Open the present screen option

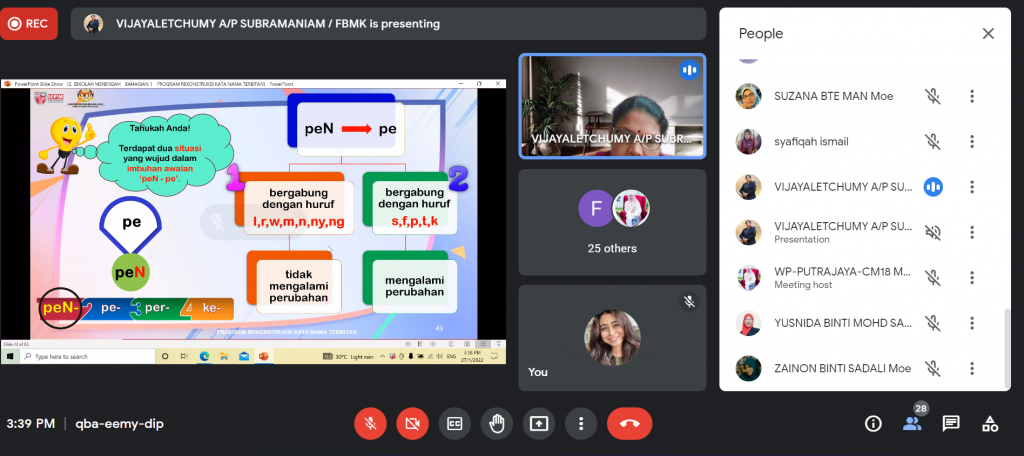[538, 423]
